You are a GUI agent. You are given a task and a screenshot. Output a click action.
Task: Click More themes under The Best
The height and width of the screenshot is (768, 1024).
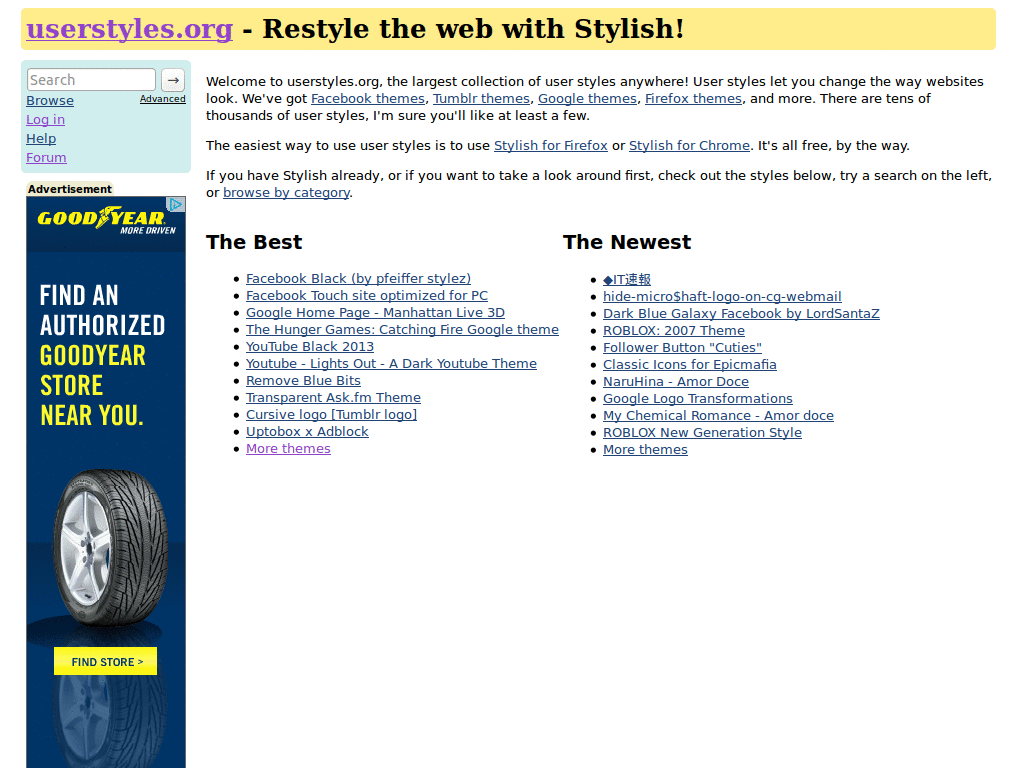(288, 449)
